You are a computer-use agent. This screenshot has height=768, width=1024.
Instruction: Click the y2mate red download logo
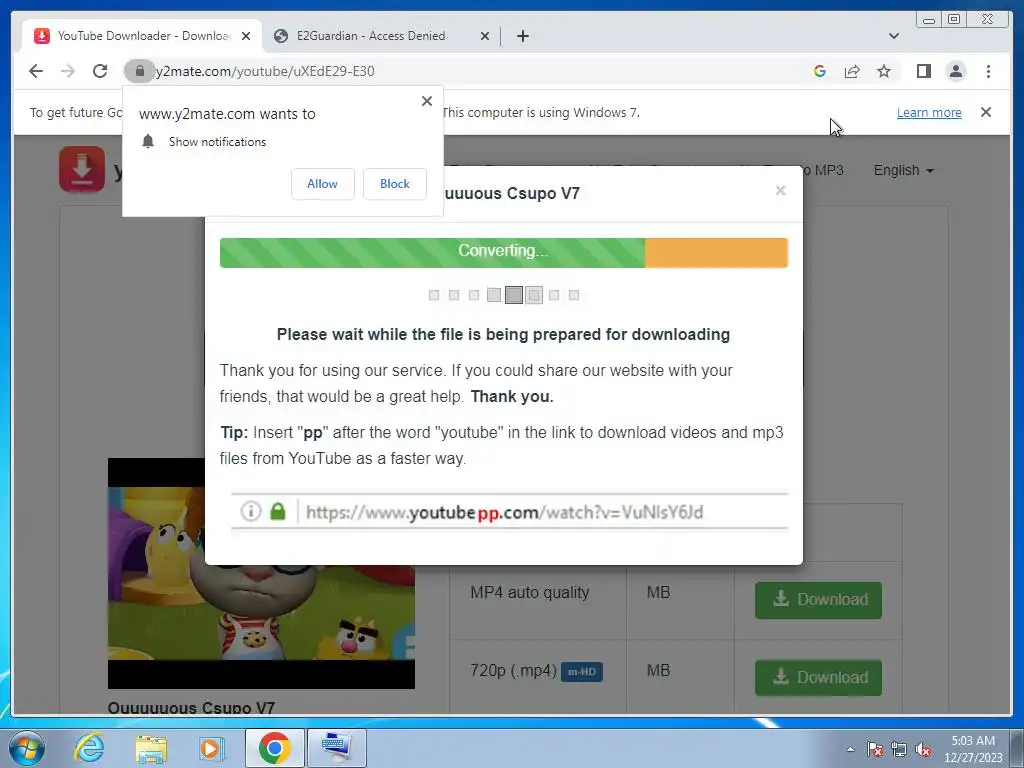(82, 169)
